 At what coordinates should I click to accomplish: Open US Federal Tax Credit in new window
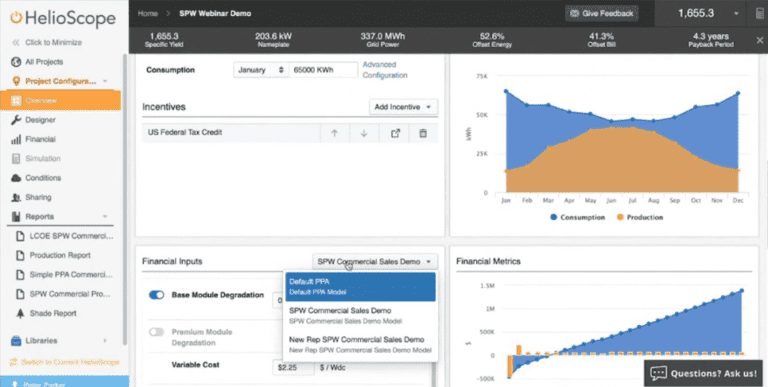coord(395,133)
